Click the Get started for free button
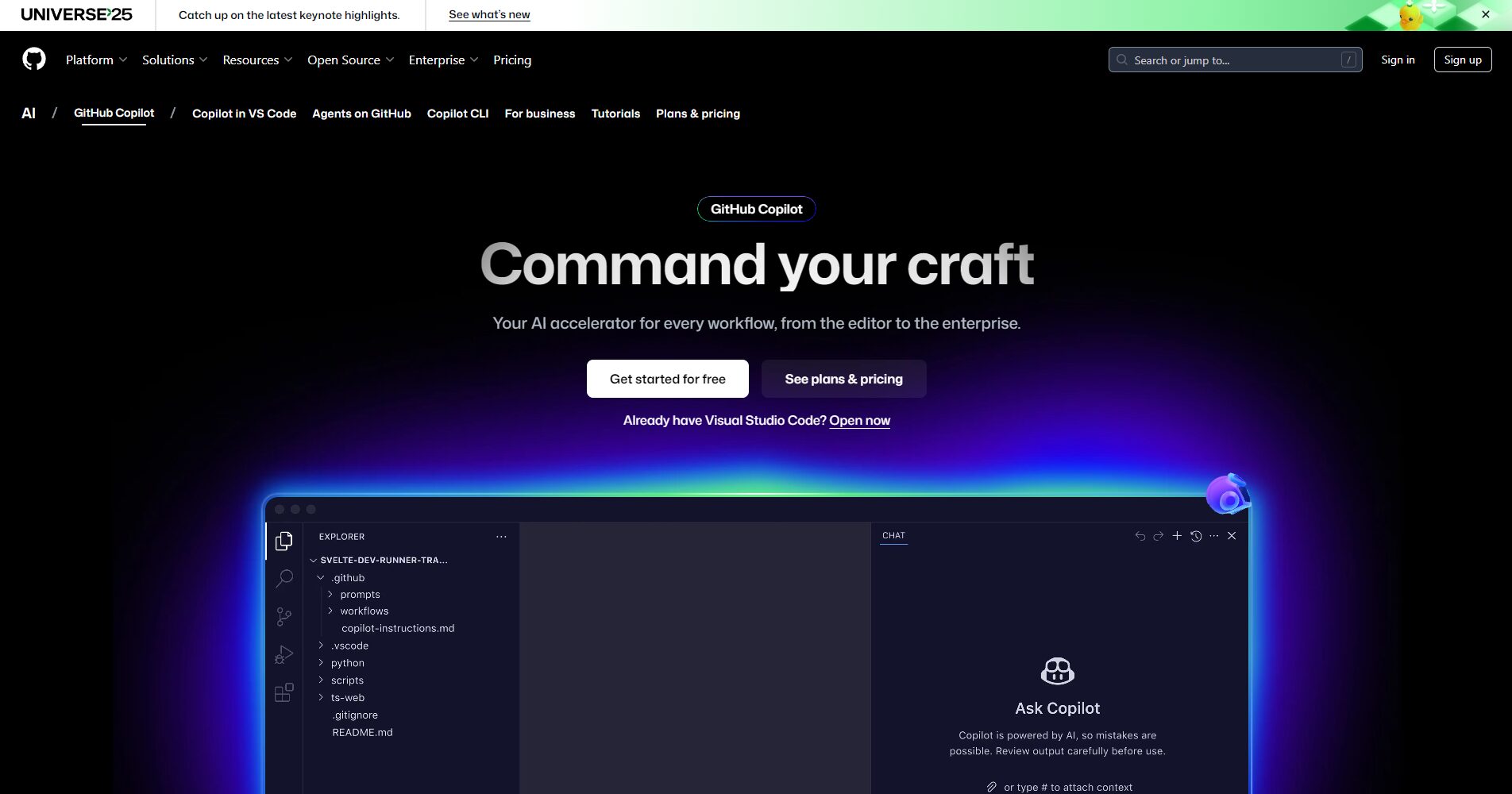The width and height of the screenshot is (1512, 794). (x=667, y=379)
